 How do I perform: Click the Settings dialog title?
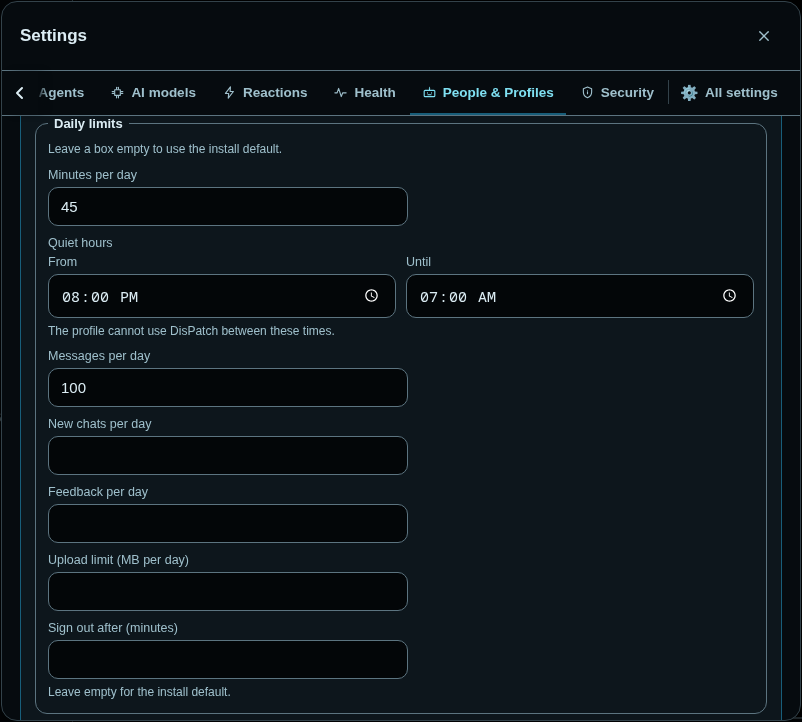(53, 35)
